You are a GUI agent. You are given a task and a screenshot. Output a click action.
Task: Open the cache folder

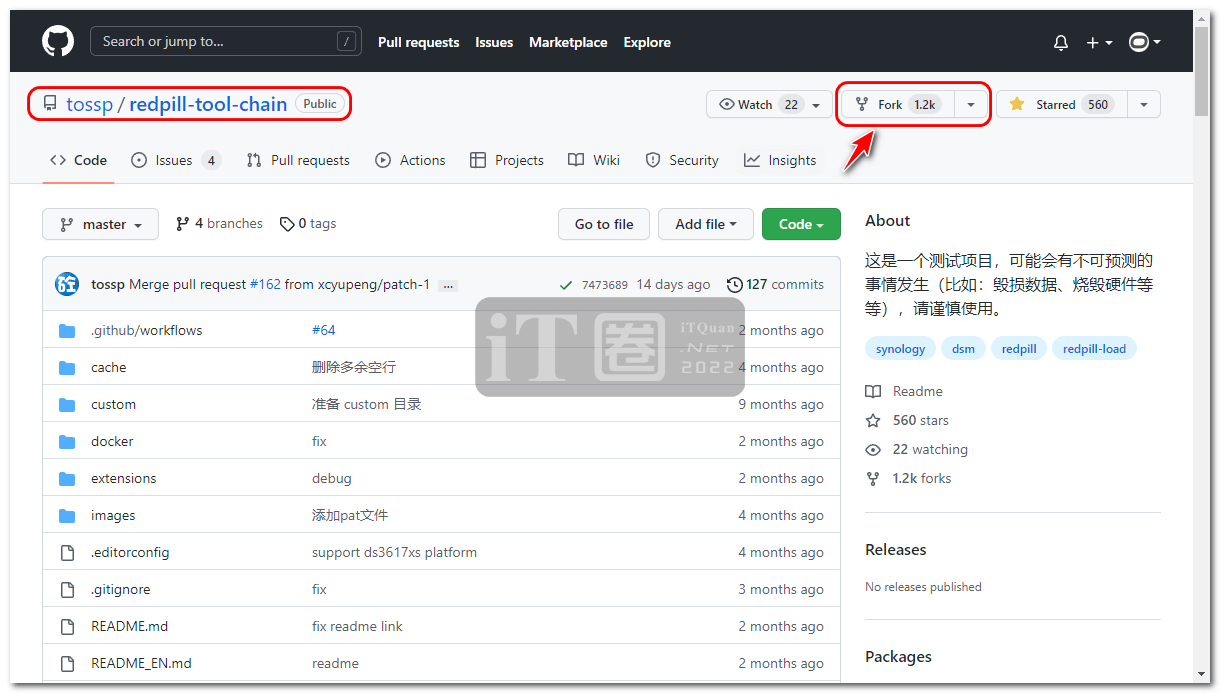tap(108, 367)
